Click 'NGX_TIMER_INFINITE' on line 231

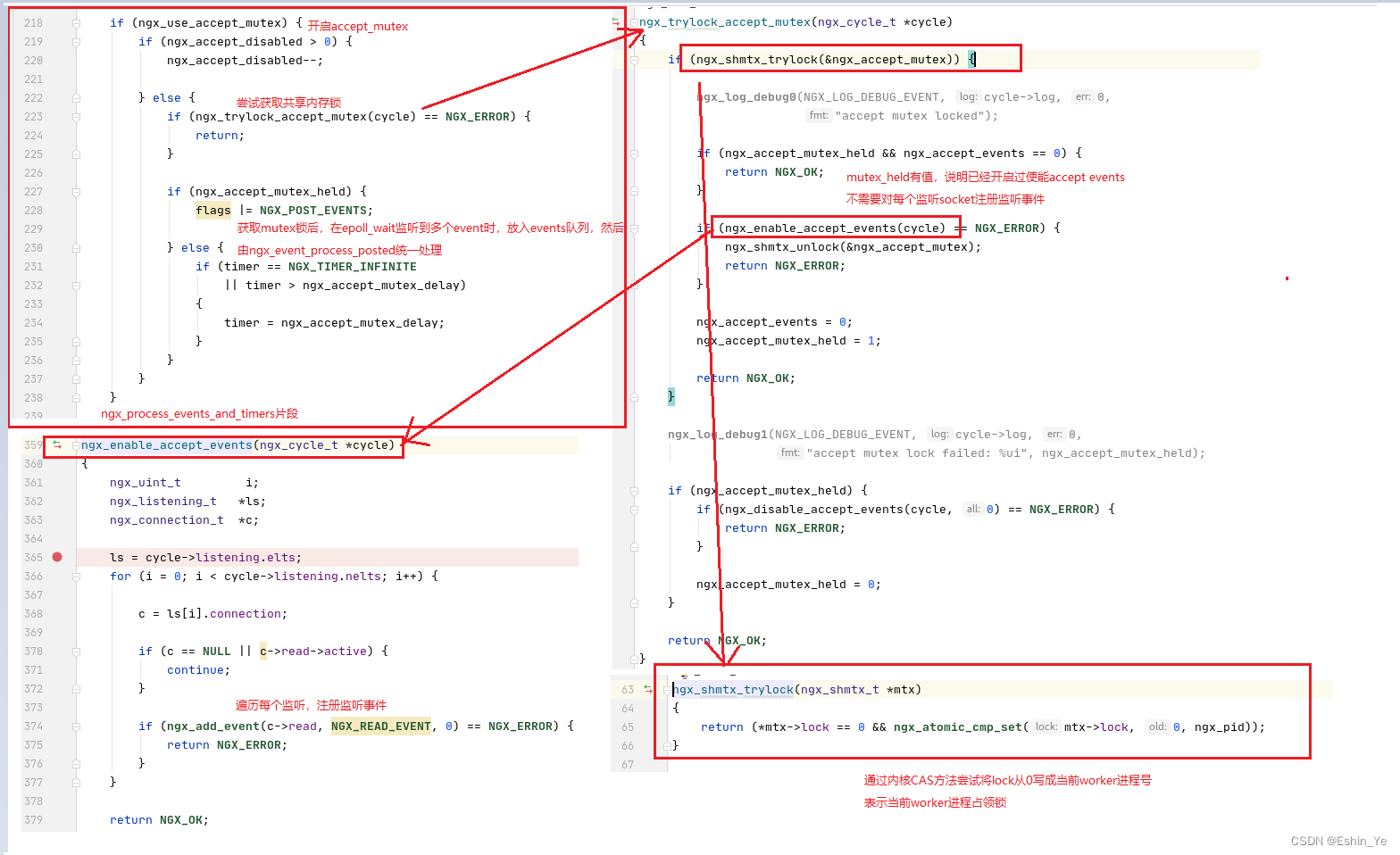352,267
